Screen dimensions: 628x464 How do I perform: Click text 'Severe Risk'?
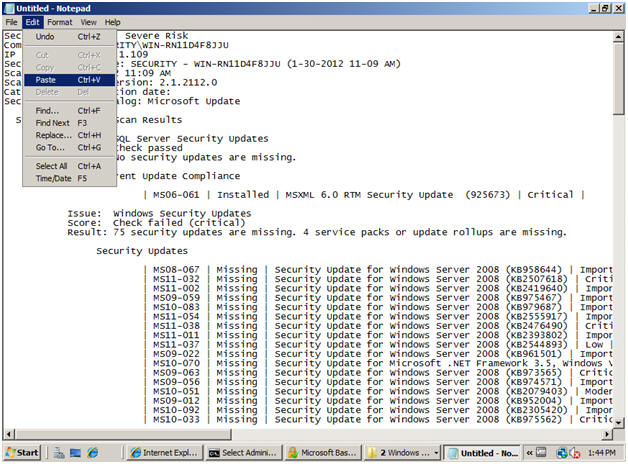point(156,36)
